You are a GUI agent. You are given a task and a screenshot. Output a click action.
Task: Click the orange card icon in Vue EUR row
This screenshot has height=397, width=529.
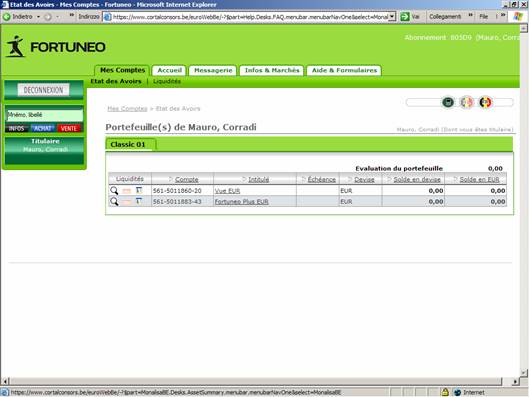click(x=127, y=191)
